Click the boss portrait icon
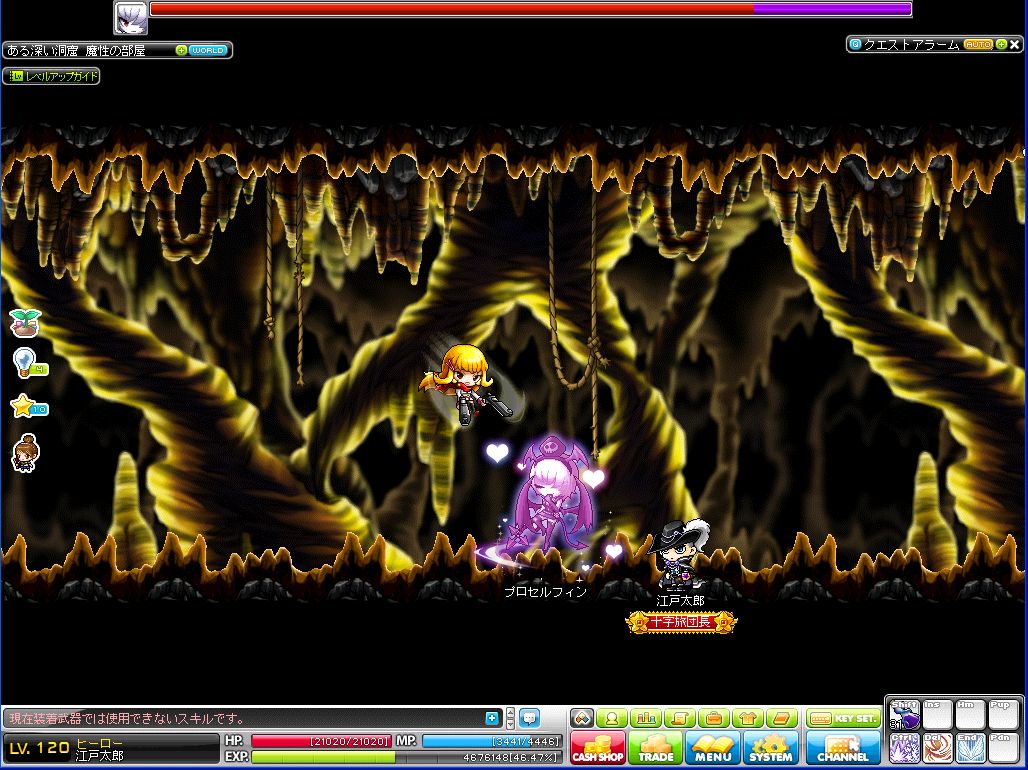Image resolution: width=1028 pixels, height=770 pixels. [x=130, y=18]
